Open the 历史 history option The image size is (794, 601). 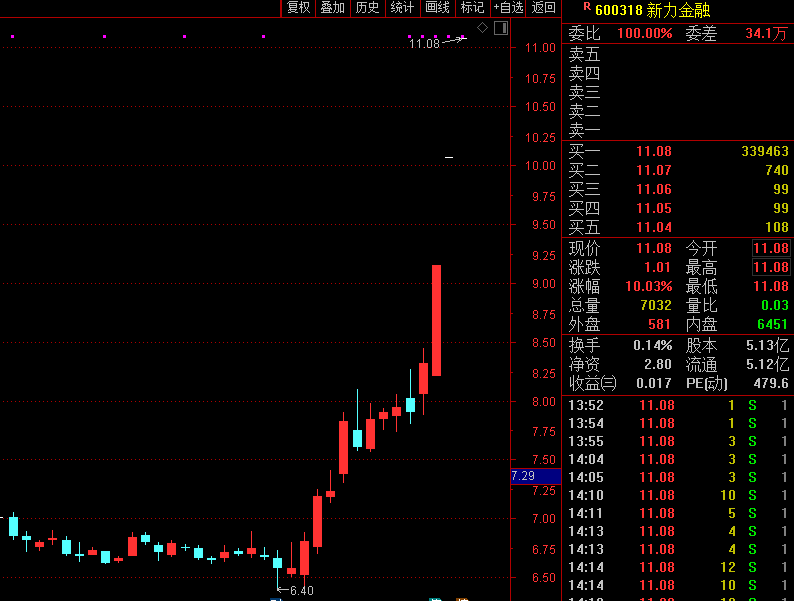coord(368,8)
